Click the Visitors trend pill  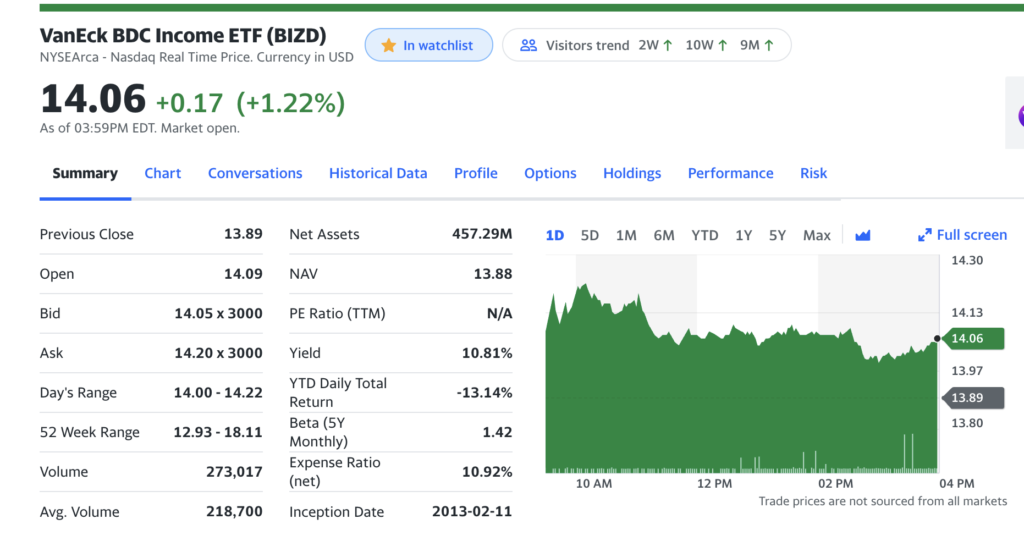647,45
